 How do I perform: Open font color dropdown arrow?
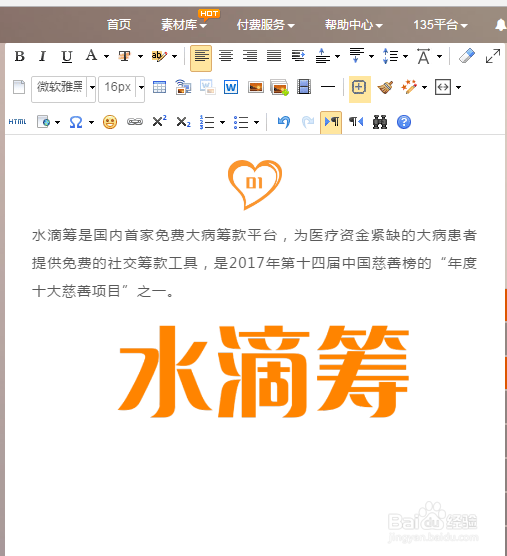(x=106, y=57)
